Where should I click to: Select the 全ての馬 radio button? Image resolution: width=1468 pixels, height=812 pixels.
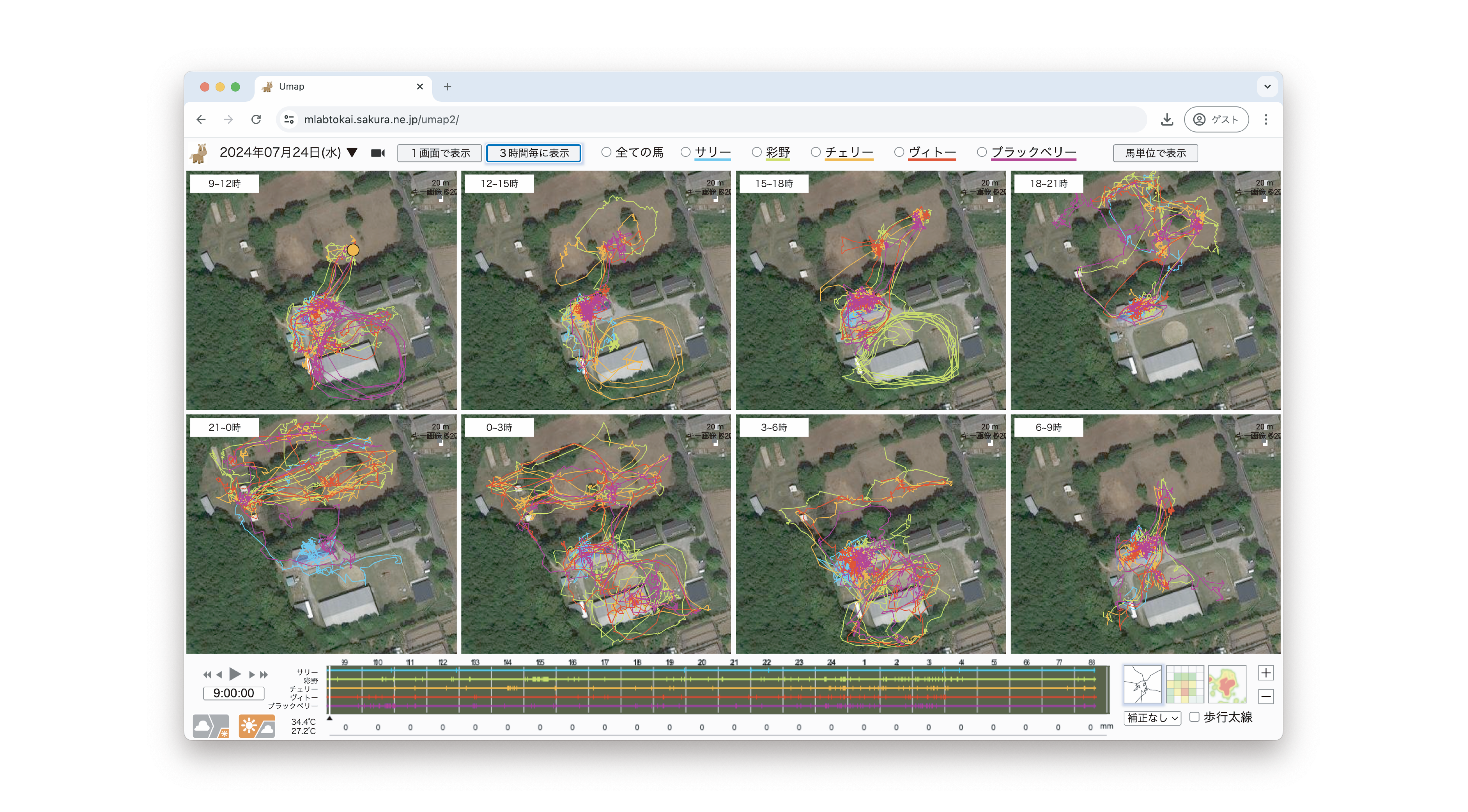pyautogui.click(x=606, y=152)
